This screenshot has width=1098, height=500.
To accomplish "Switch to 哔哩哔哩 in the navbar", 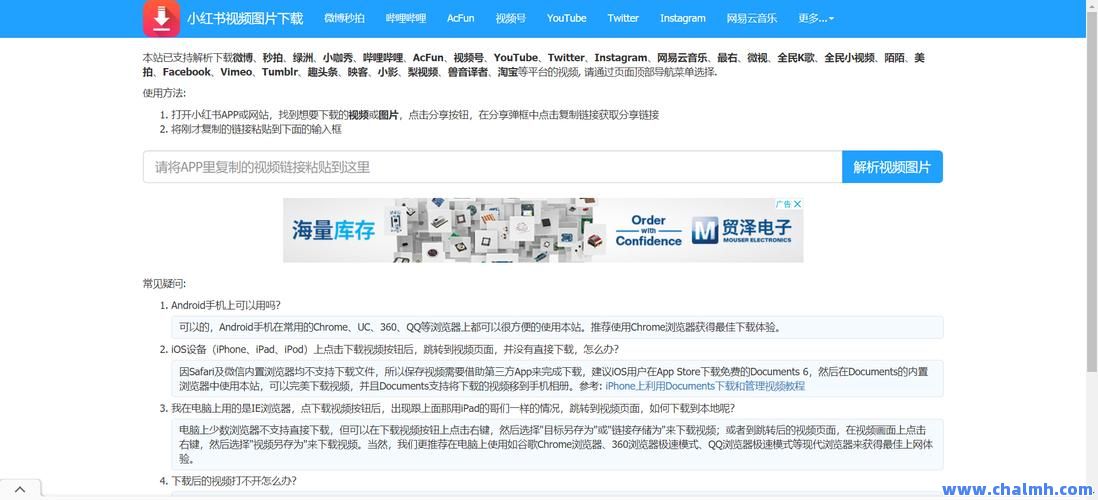I will [406, 19].
